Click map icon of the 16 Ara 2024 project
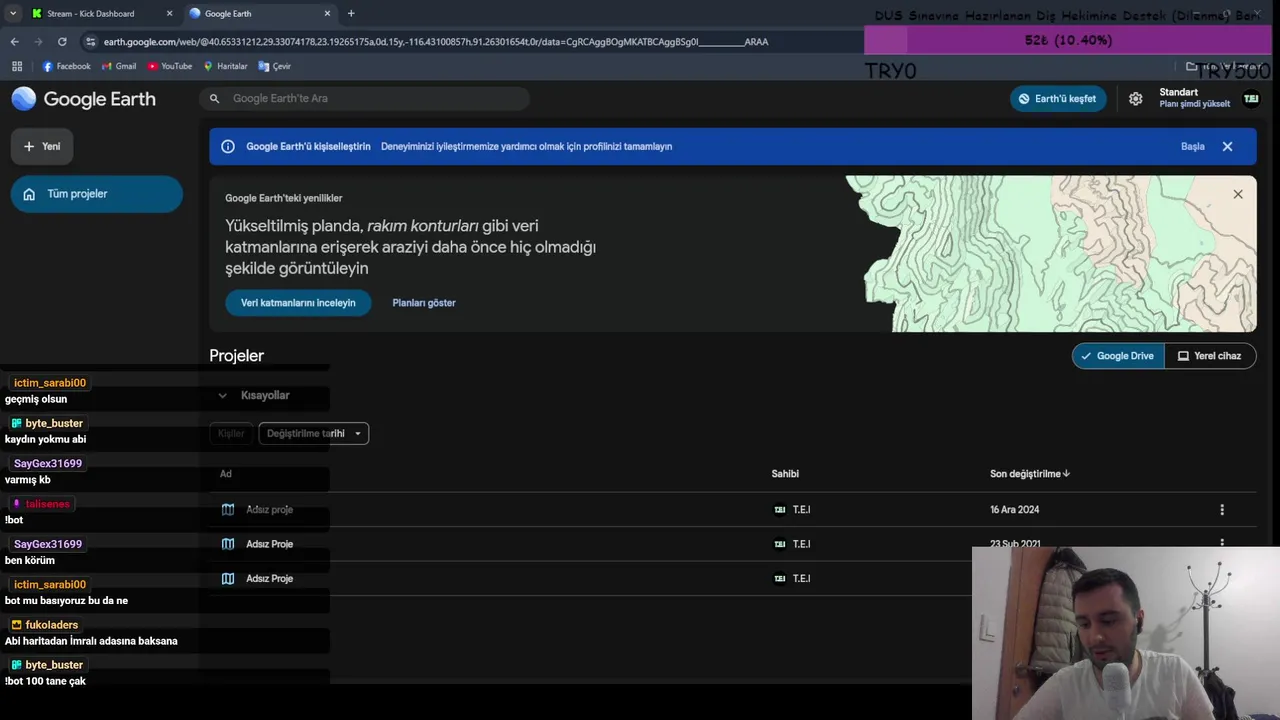The width and height of the screenshot is (1280, 720). pyautogui.click(x=228, y=510)
